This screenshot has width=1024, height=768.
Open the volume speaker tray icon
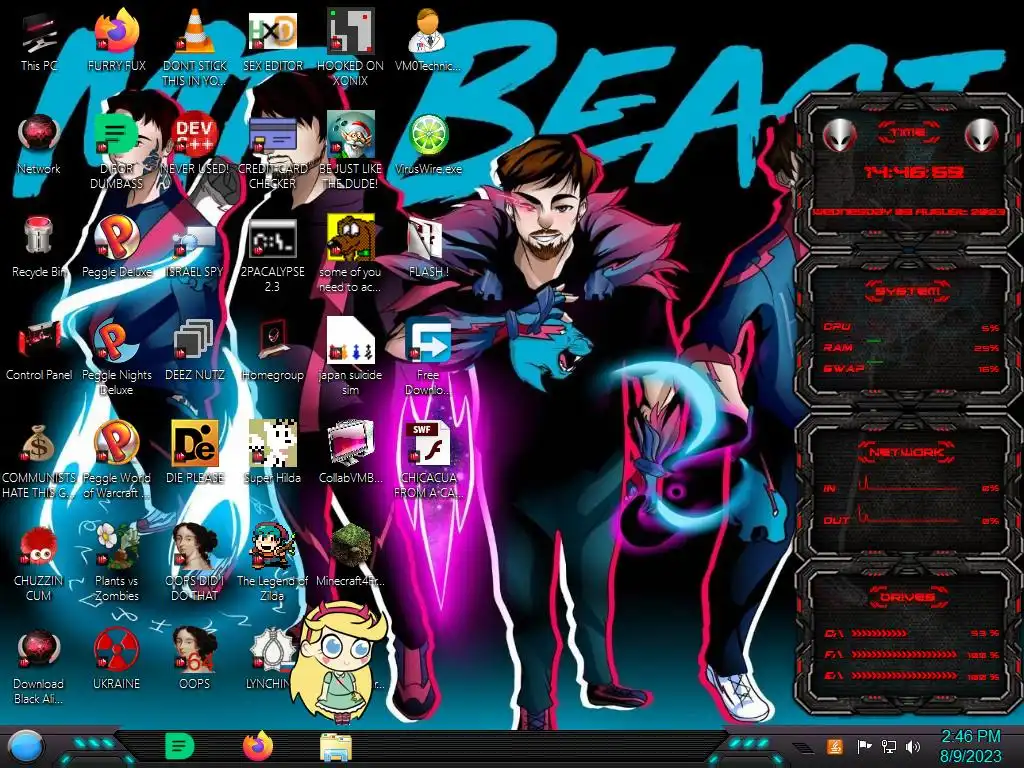click(913, 746)
